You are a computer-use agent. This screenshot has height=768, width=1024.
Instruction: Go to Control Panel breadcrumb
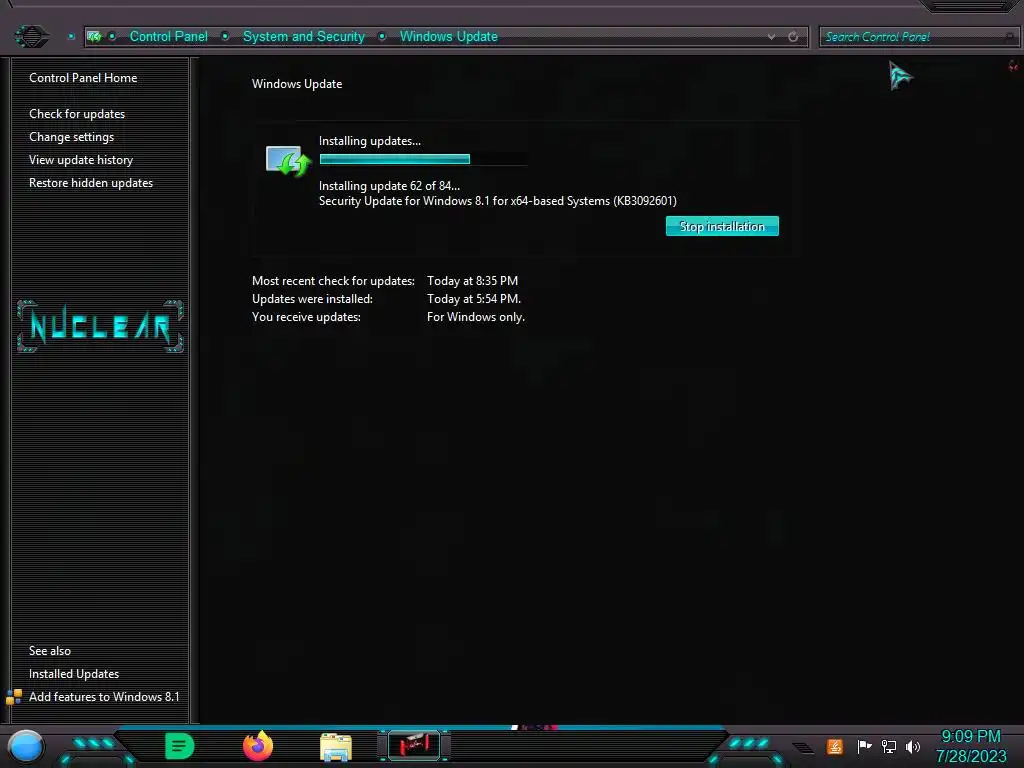pos(168,37)
